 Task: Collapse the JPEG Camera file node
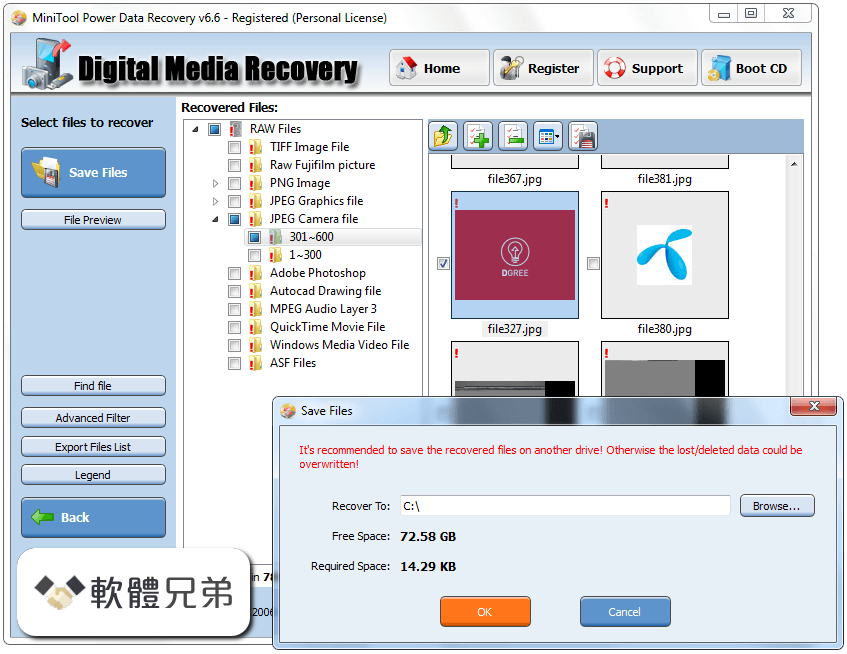(216, 219)
